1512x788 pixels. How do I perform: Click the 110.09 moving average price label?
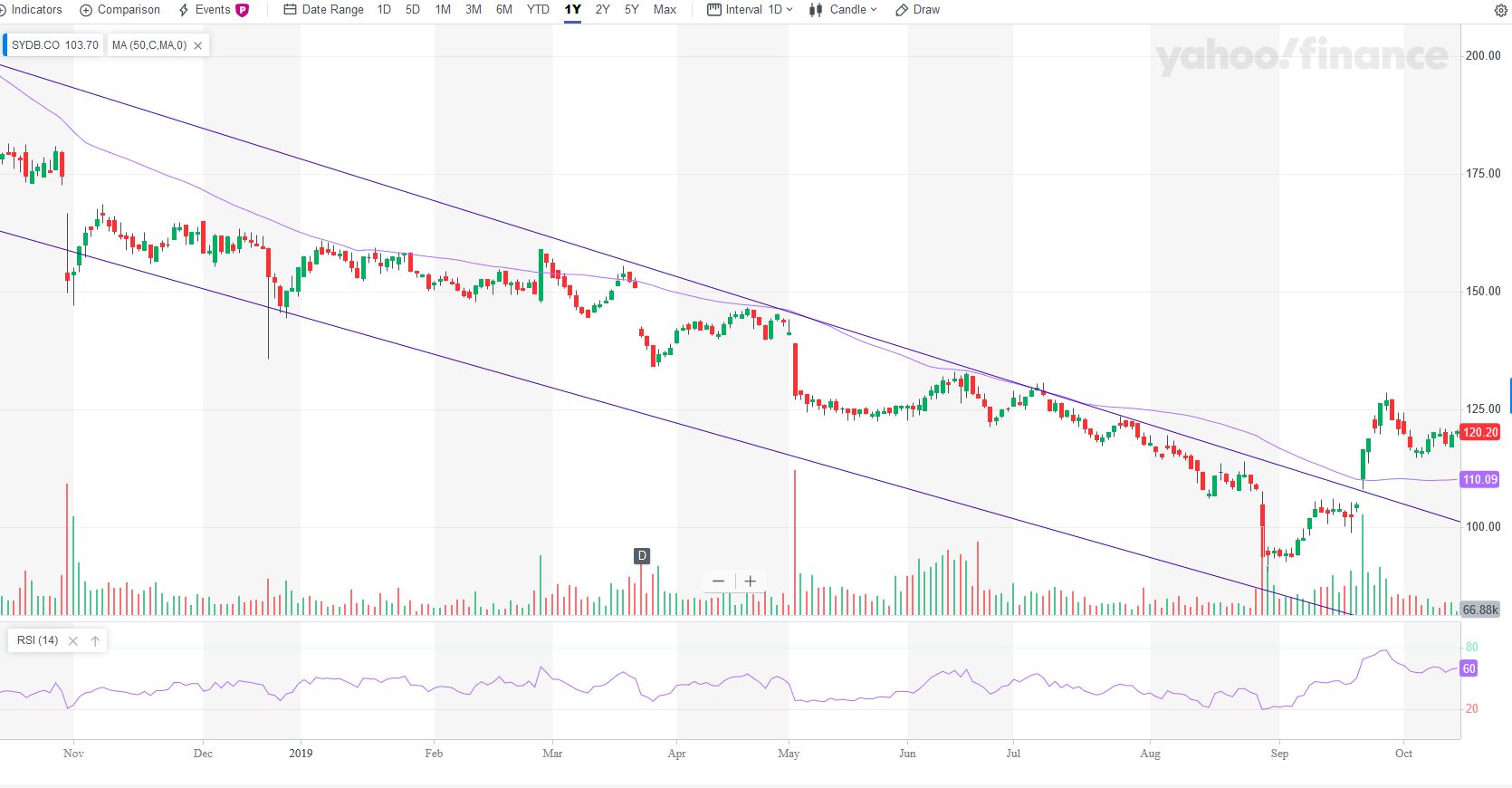[1479, 480]
